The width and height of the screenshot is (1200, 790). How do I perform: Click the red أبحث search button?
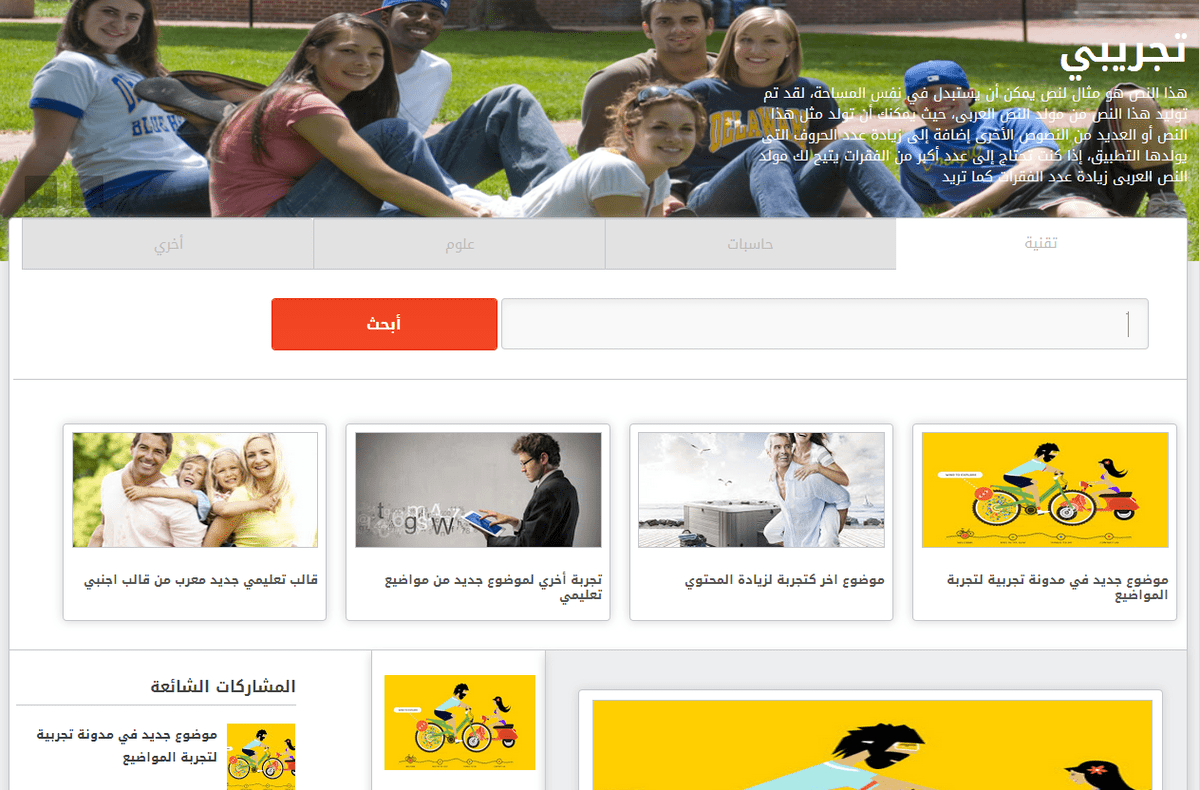[384, 324]
